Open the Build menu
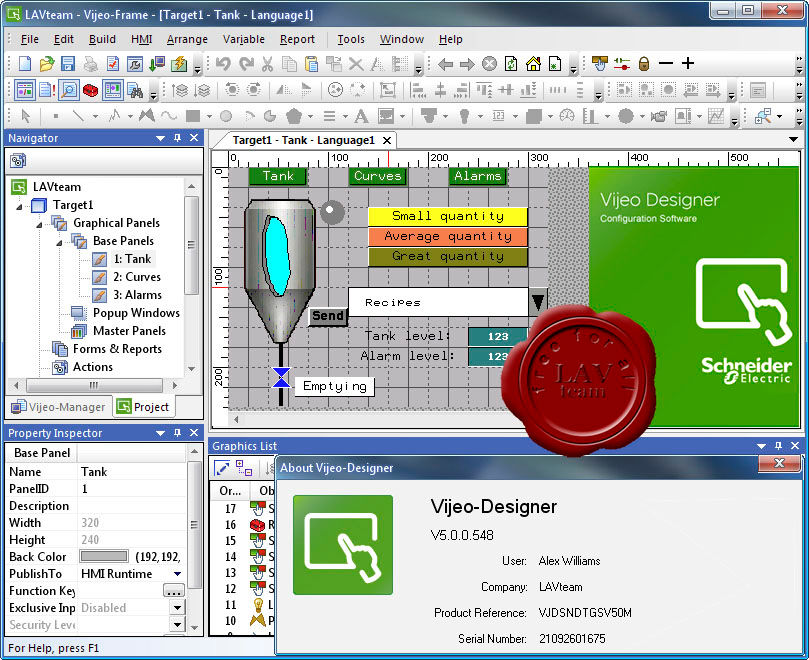 point(102,39)
